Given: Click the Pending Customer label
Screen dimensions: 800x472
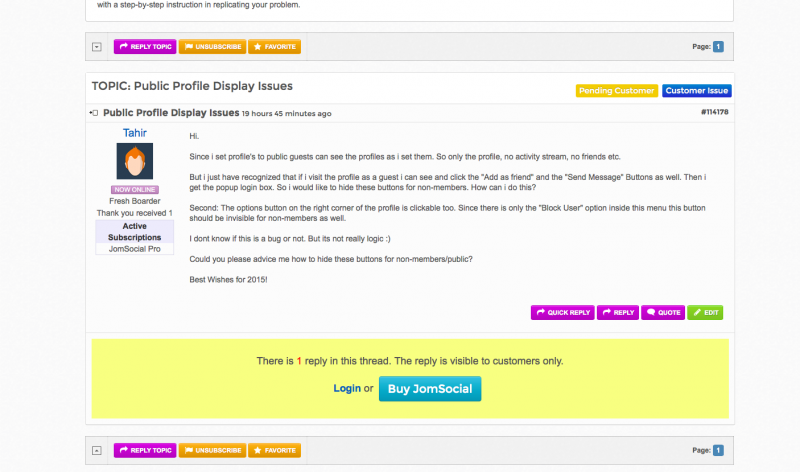Looking at the screenshot, I should pos(617,90).
